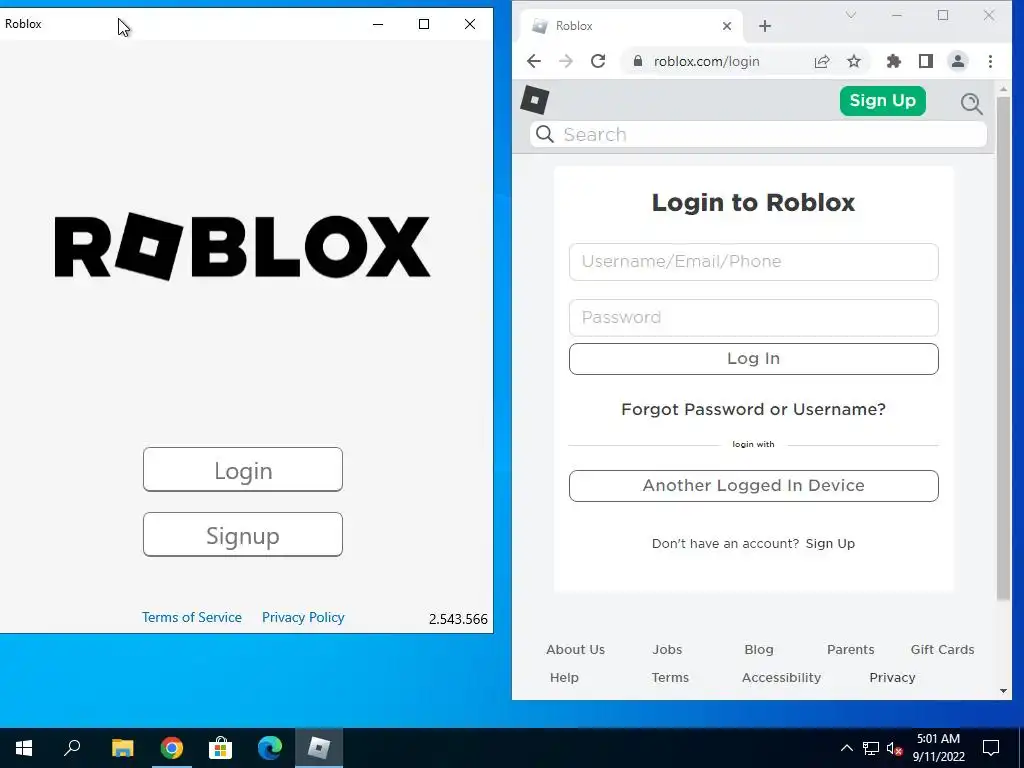Image resolution: width=1024 pixels, height=768 pixels.
Task: Open File Explorer from the taskbar
Action: [122, 748]
